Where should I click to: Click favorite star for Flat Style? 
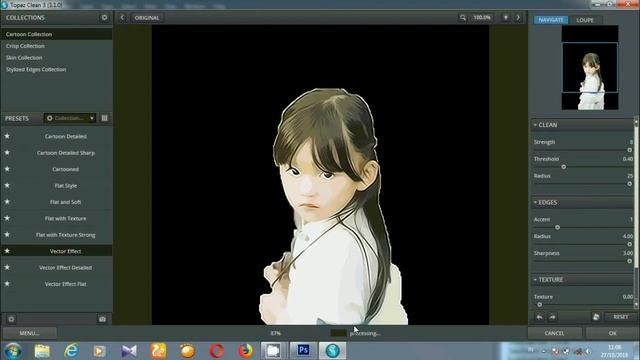pos(7,185)
